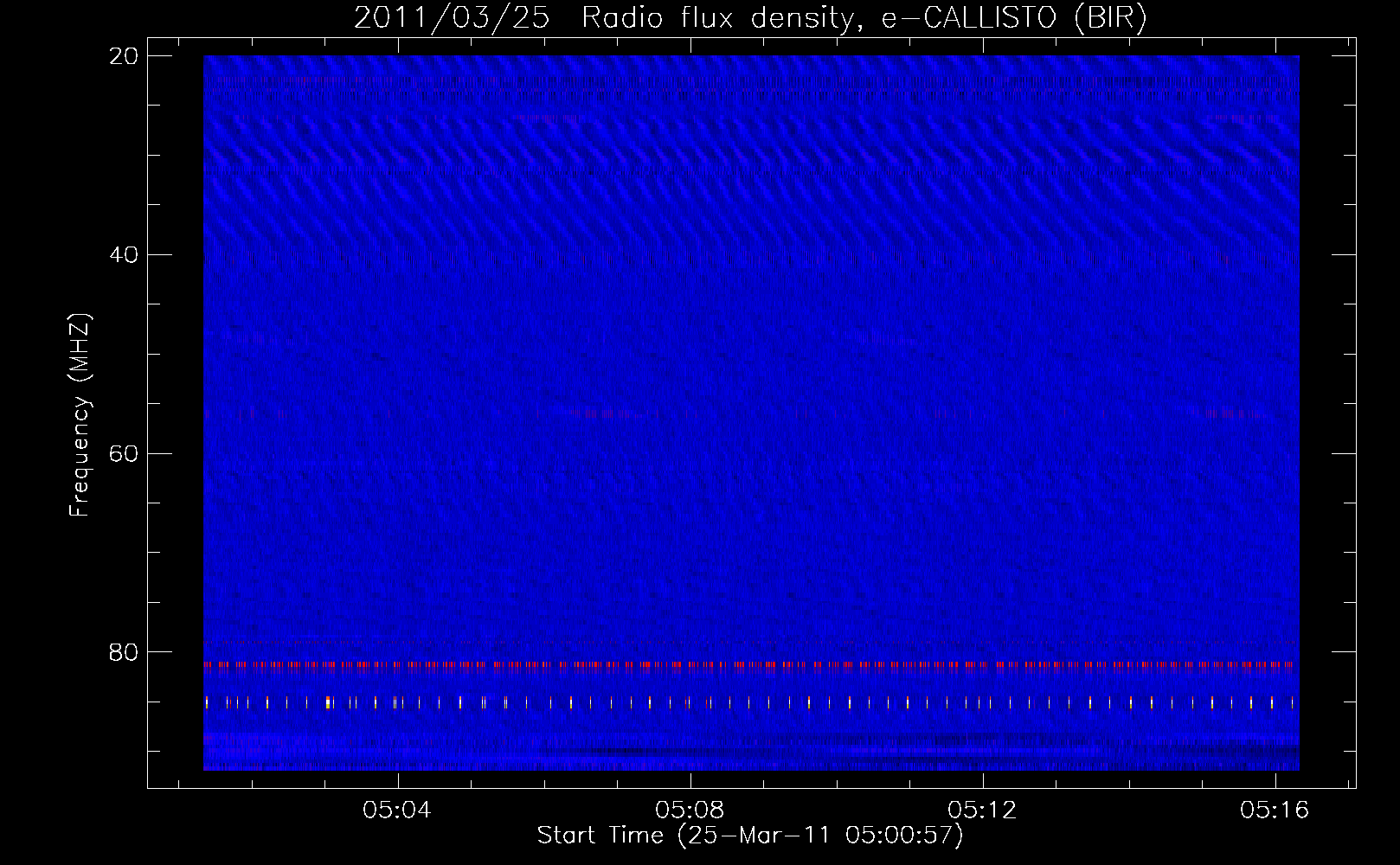Click the 05:12 time tick label
1400x865 pixels.
coord(982,811)
